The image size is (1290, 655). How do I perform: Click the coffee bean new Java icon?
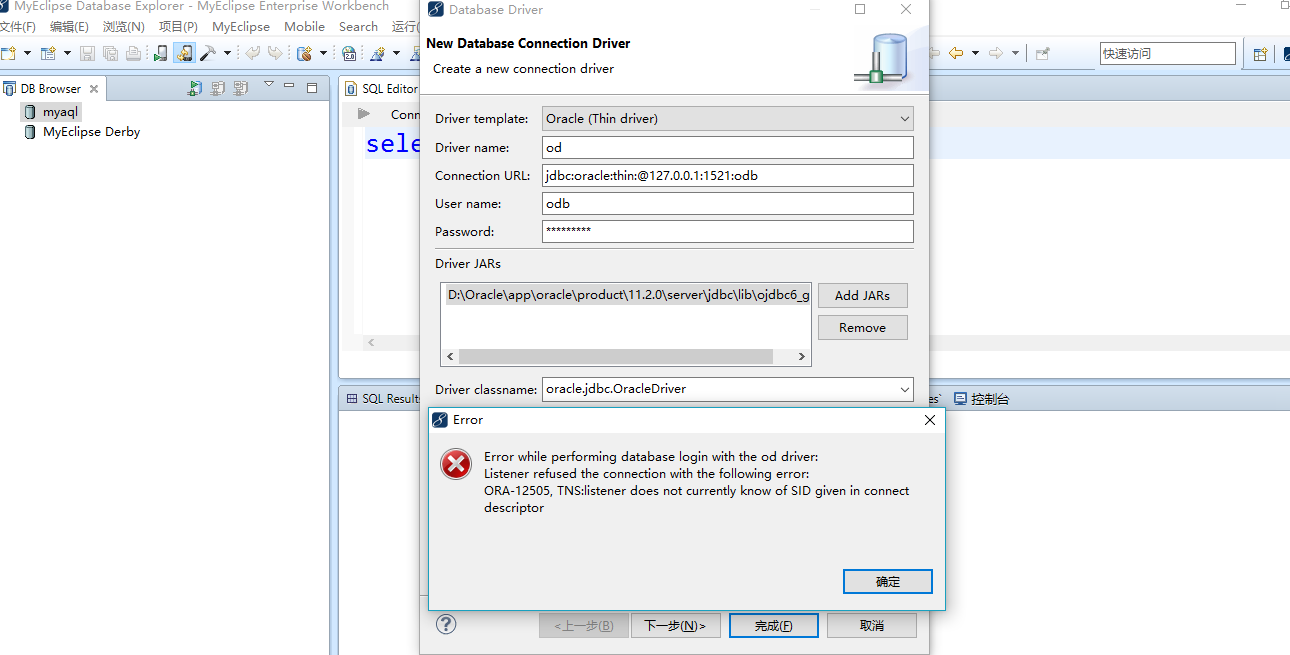[304, 53]
